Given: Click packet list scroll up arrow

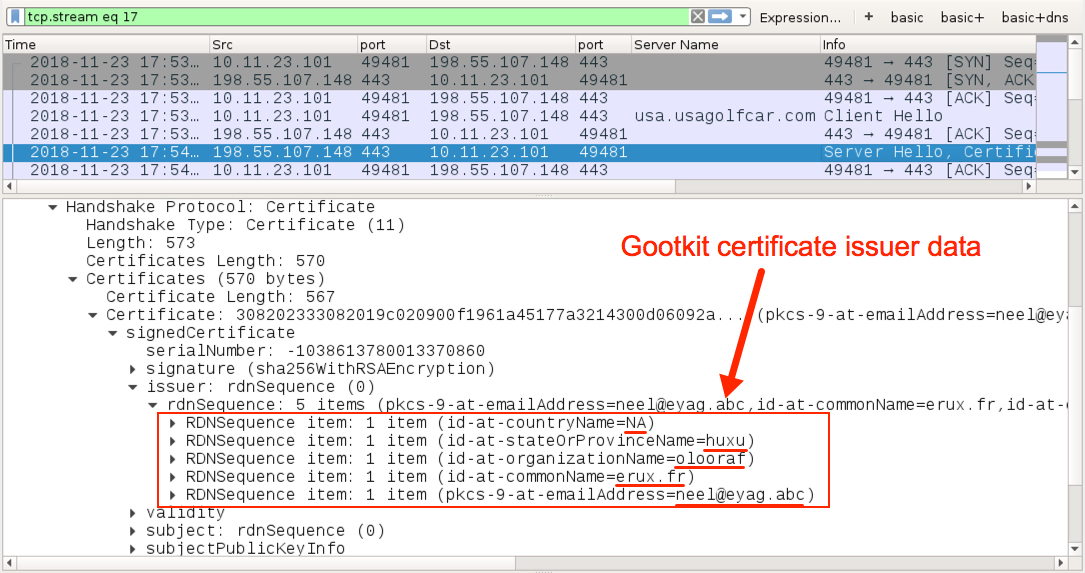Looking at the screenshot, I should coord(1075,42).
